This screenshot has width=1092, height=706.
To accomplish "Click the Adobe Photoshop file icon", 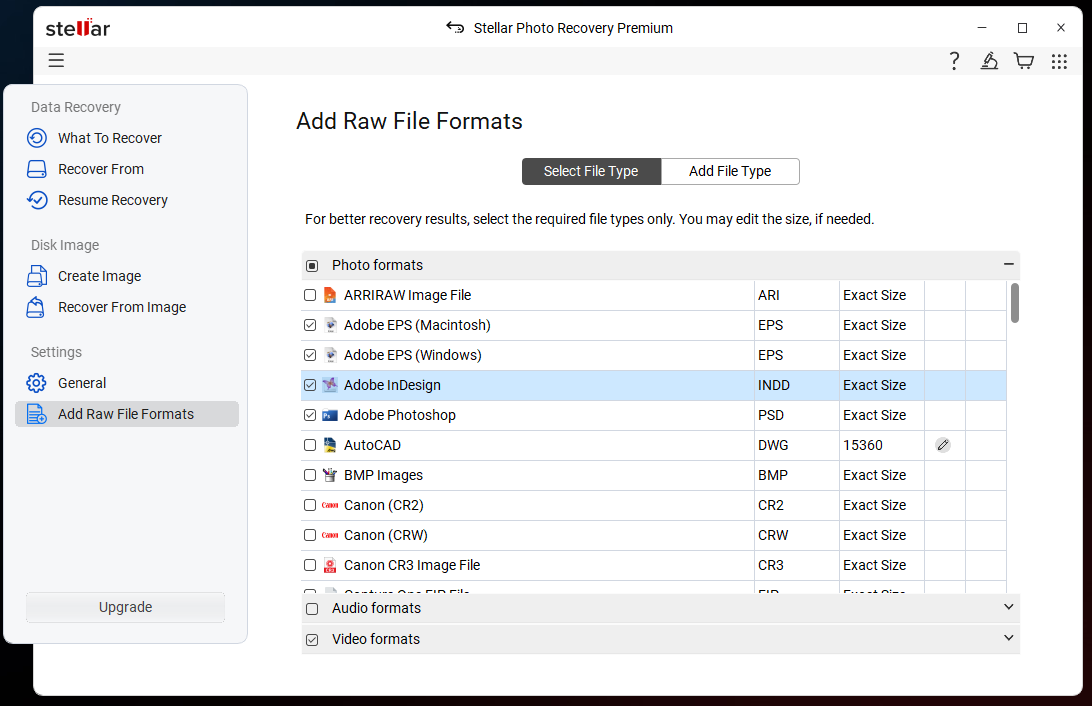I will coord(330,416).
